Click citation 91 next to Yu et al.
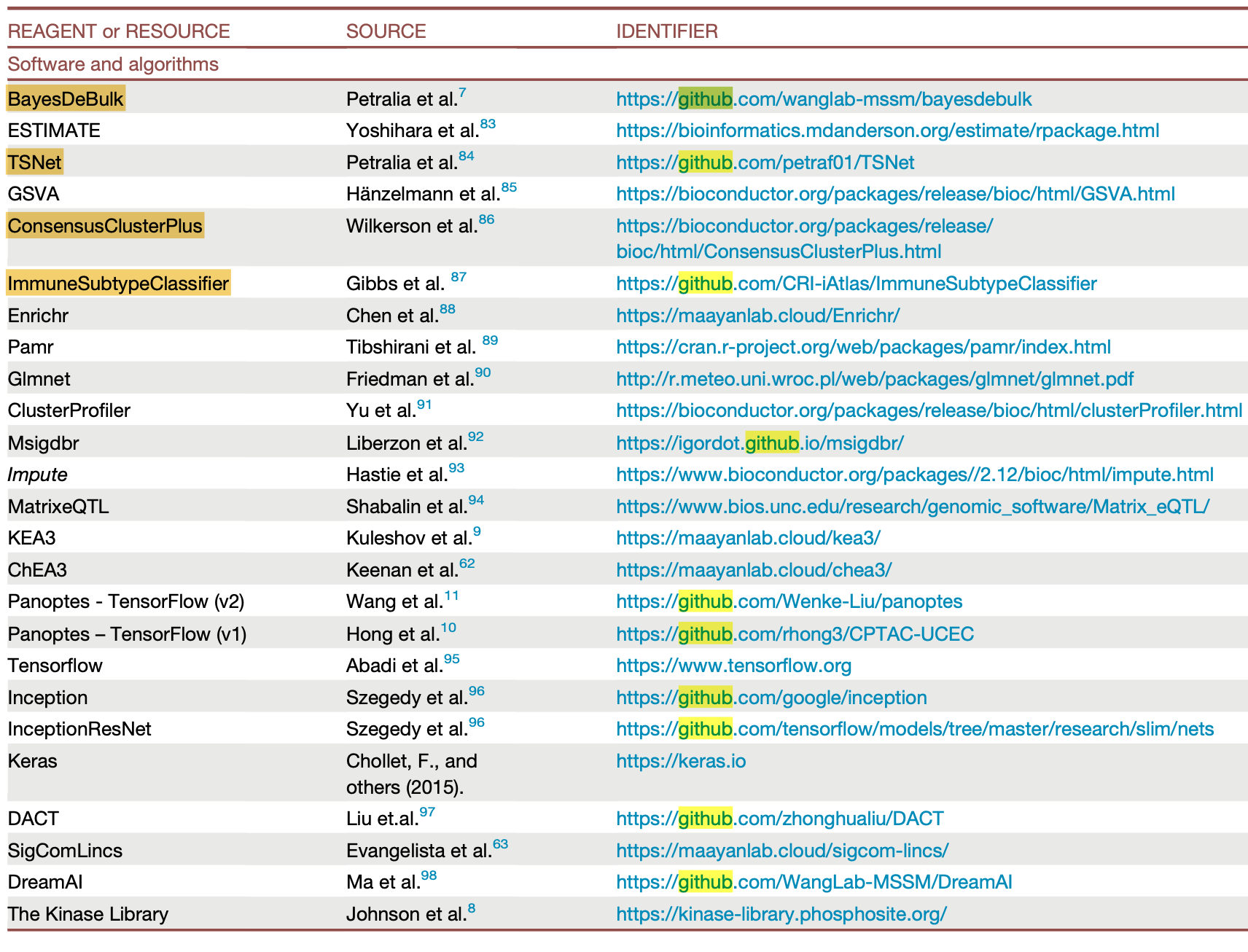 click(424, 405)
